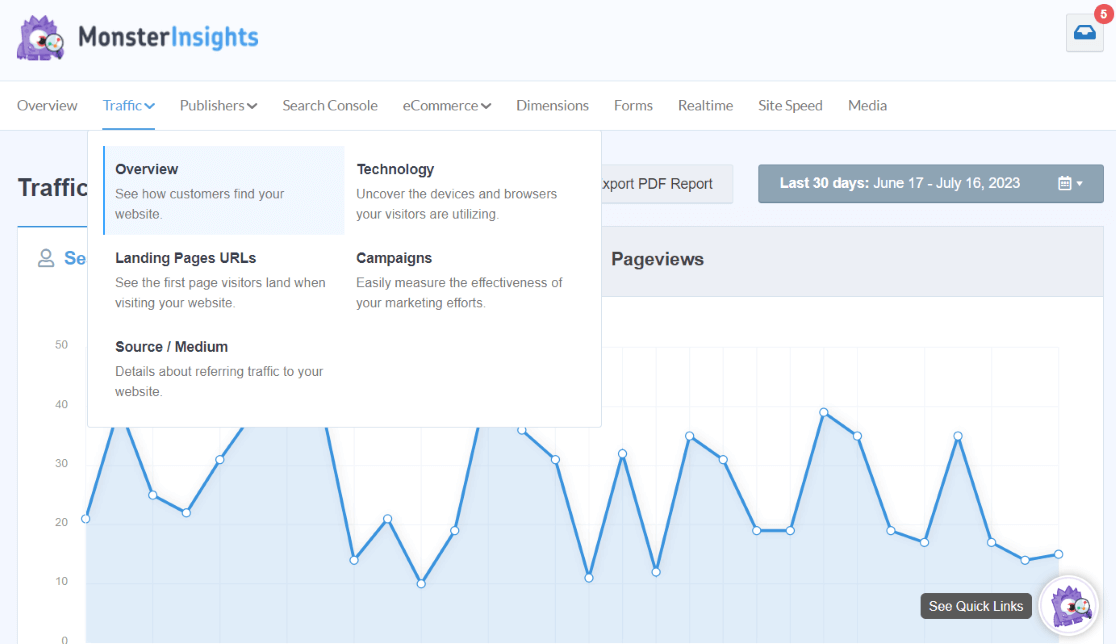Select Overview in the Traffic dropdown
1116x644 pixels.
pos(223,190)
